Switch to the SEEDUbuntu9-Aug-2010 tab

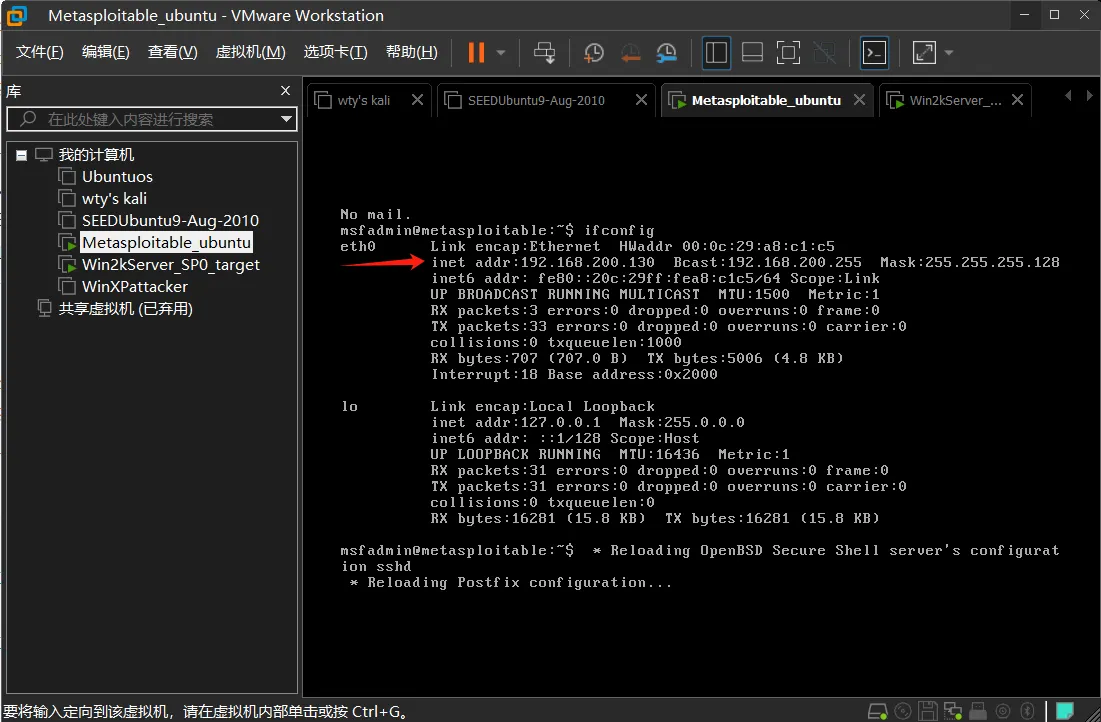tap(536, 100)
